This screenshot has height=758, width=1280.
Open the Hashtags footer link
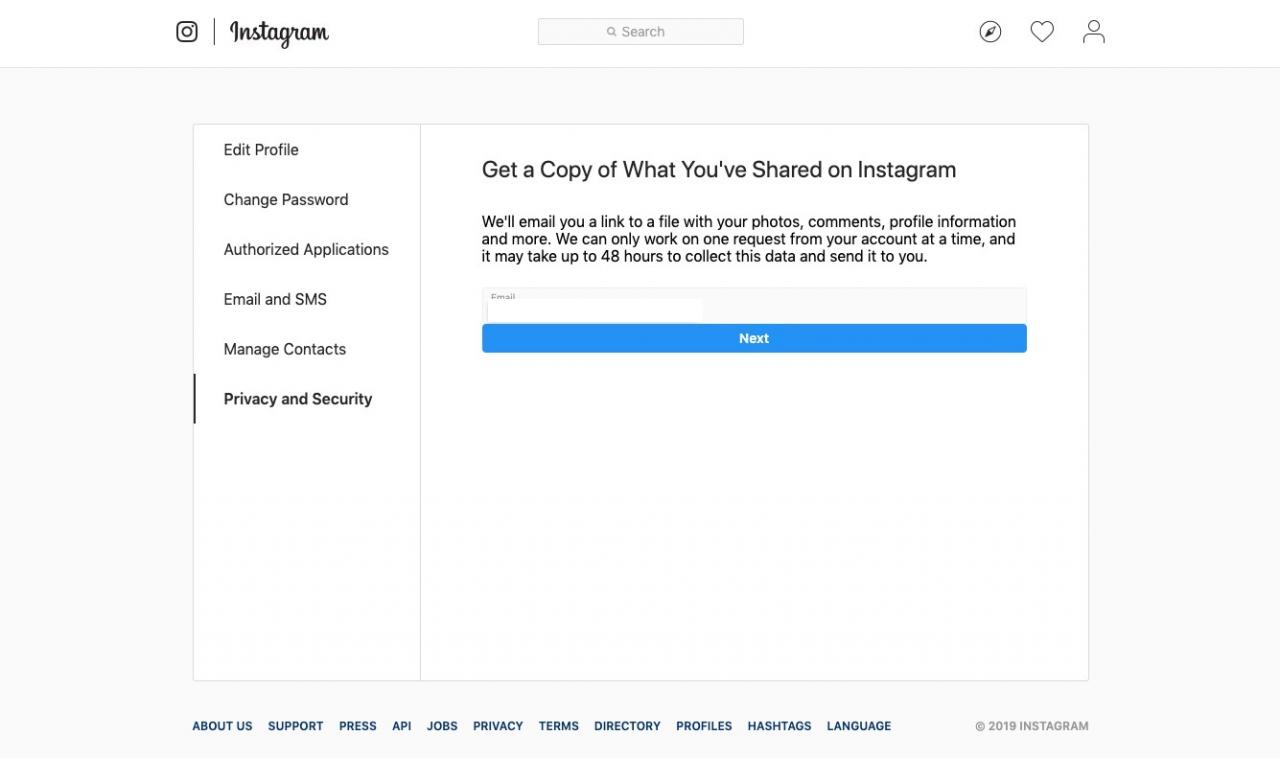779,726
